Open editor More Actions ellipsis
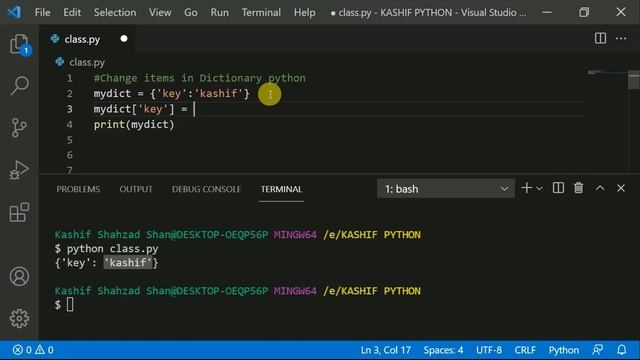 [621, 38]
